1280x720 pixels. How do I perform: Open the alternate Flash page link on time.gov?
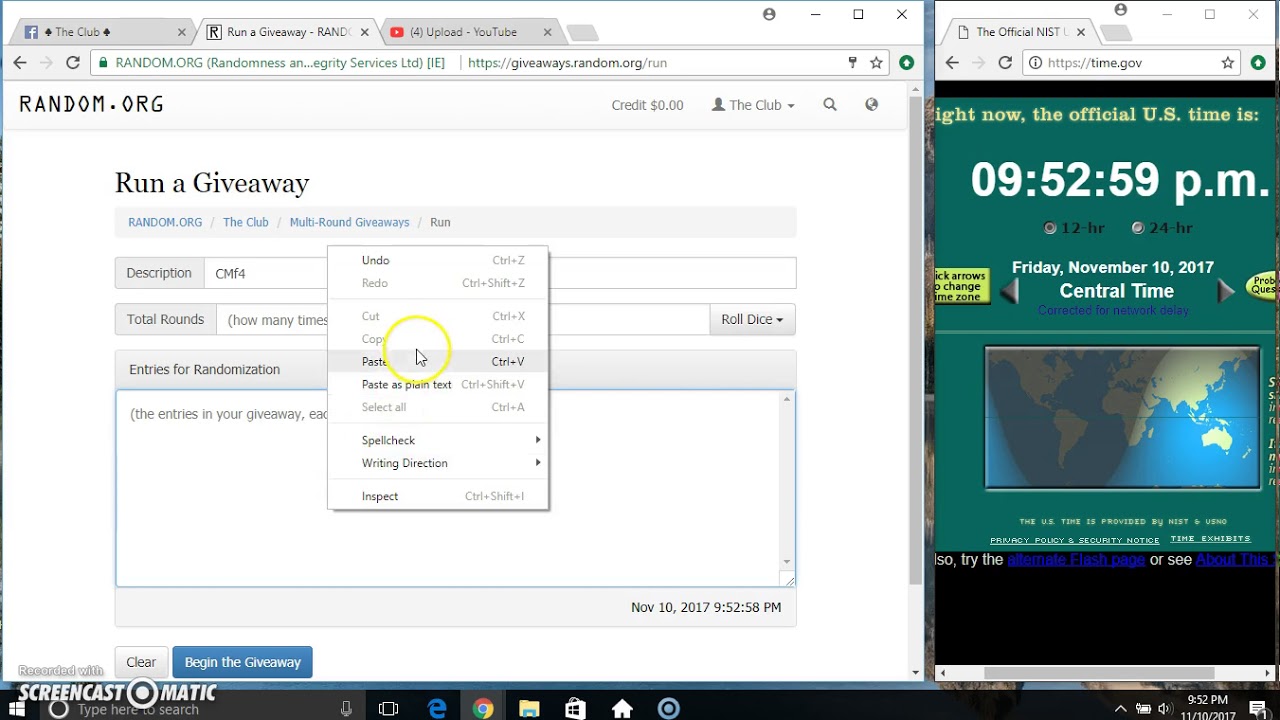[1076, 560]
